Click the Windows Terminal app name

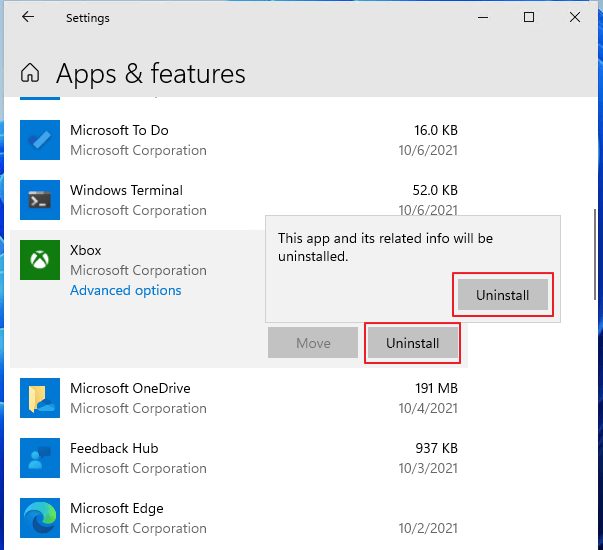point(126,190)
